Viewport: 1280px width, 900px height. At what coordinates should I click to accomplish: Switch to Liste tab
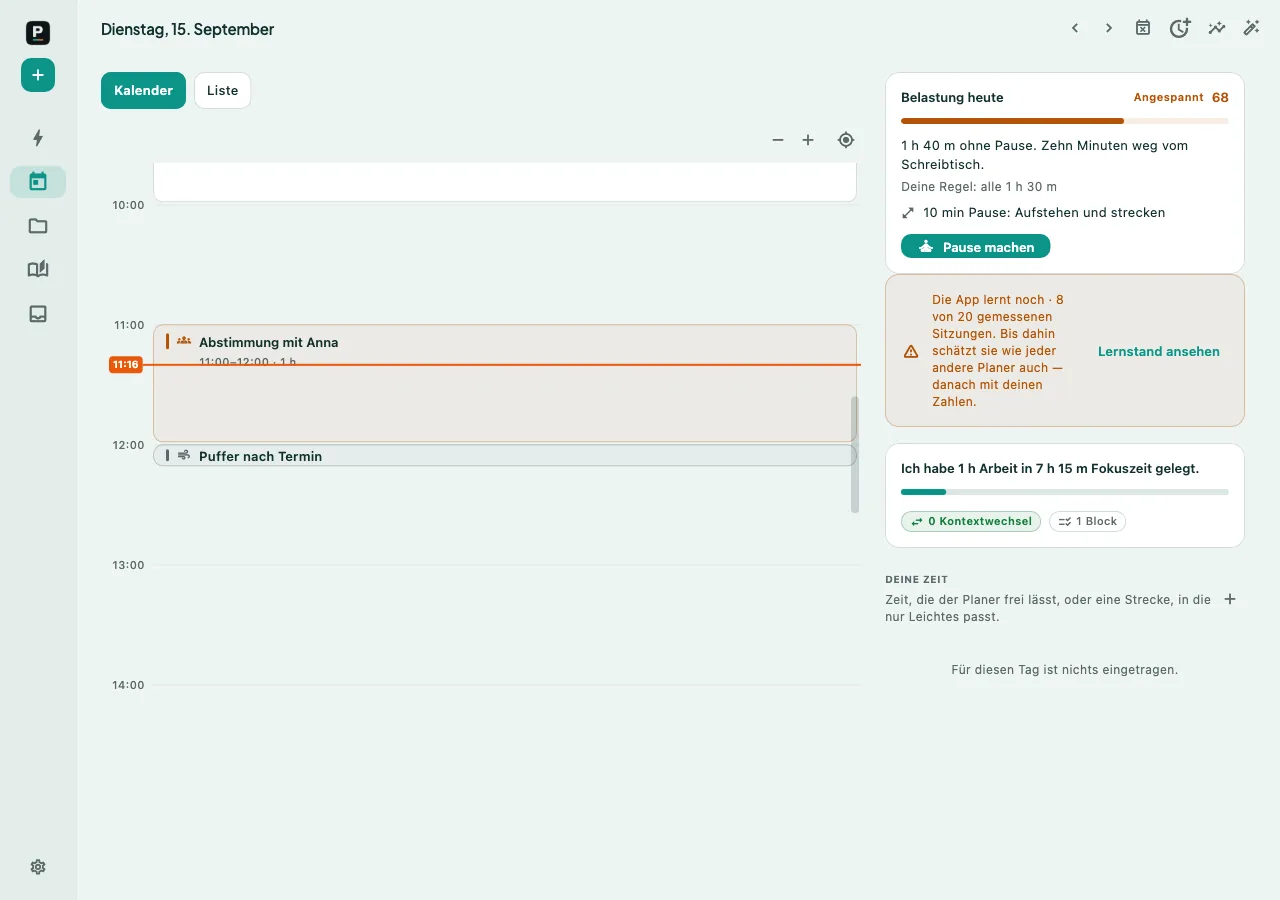tap(222, 90)
